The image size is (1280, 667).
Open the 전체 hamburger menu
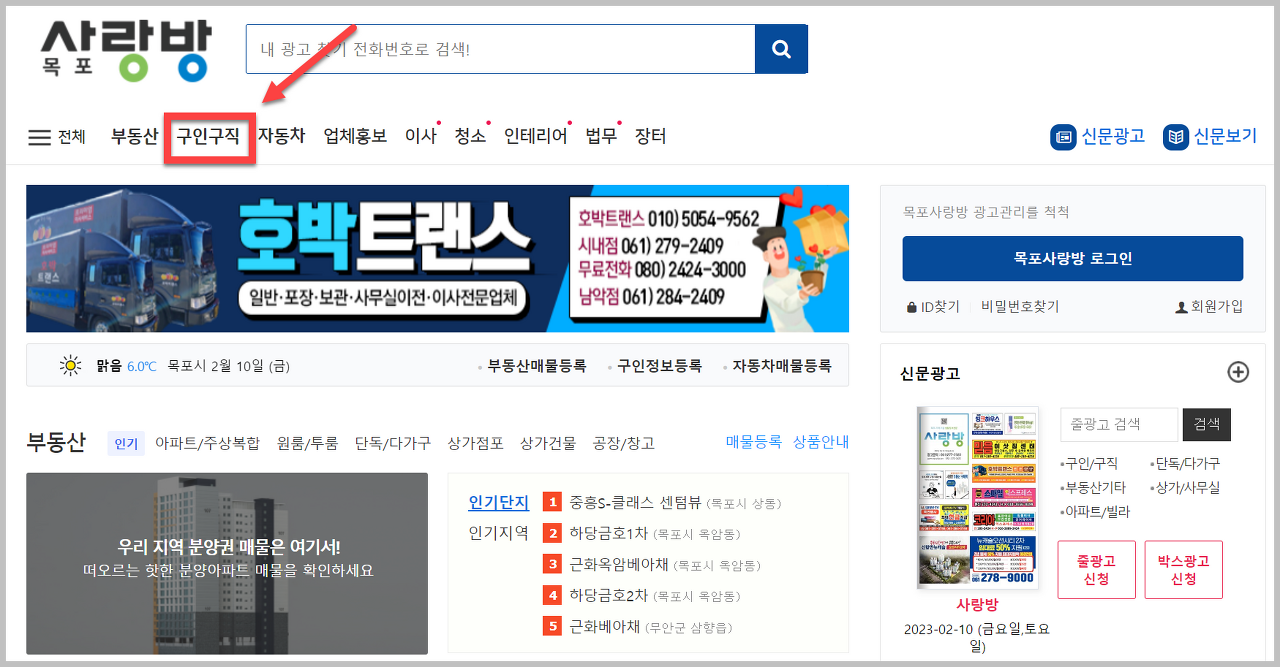(57, 137)
